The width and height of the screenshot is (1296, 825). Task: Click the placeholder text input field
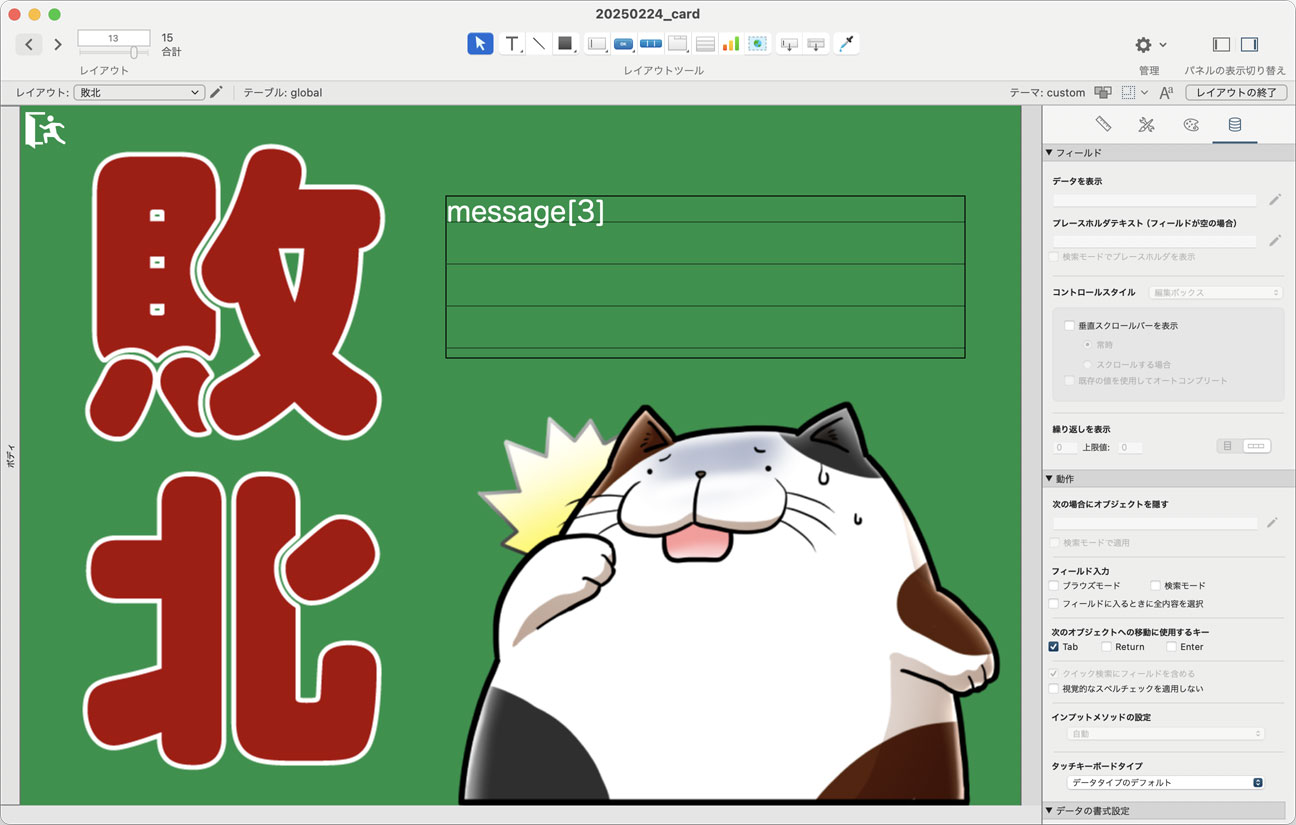pyautogui.click(x=1155, y=241)
